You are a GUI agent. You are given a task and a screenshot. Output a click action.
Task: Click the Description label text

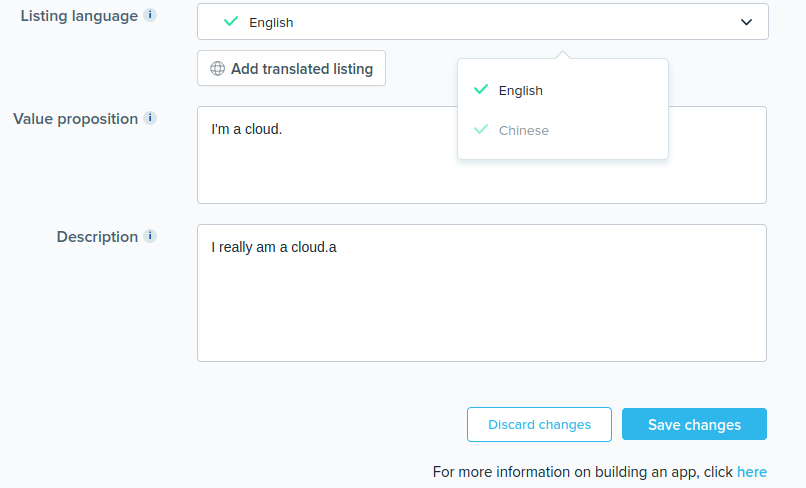97,236
